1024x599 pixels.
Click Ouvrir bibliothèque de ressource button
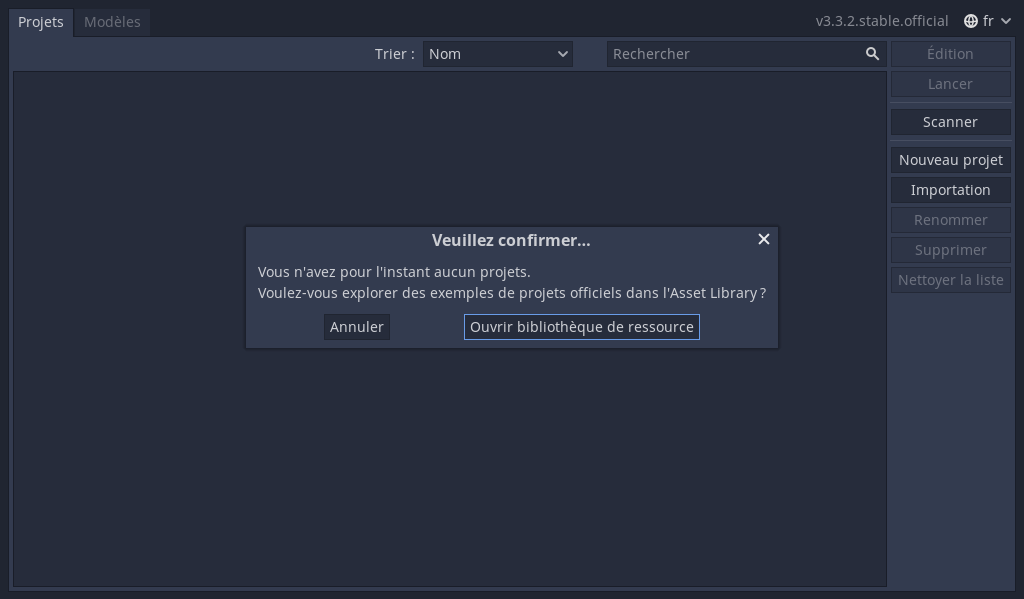(x=581, y=327)
